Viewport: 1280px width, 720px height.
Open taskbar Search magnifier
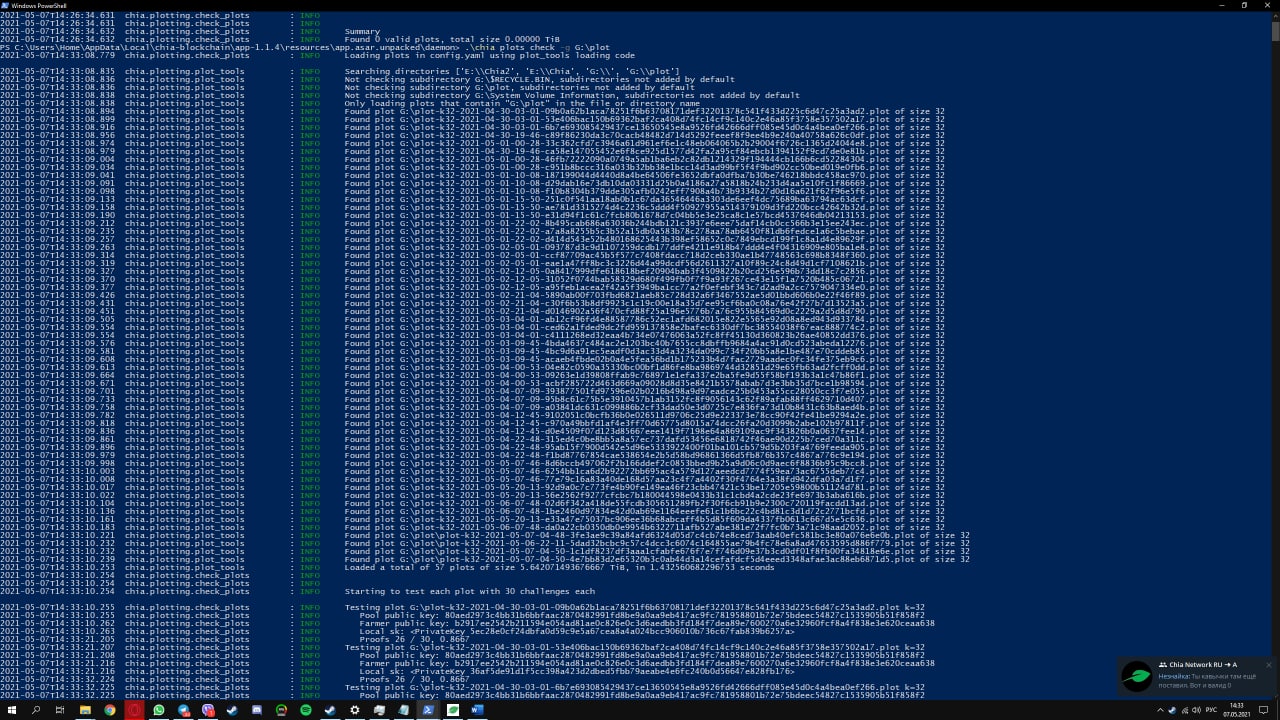click(x=36, y=710)
